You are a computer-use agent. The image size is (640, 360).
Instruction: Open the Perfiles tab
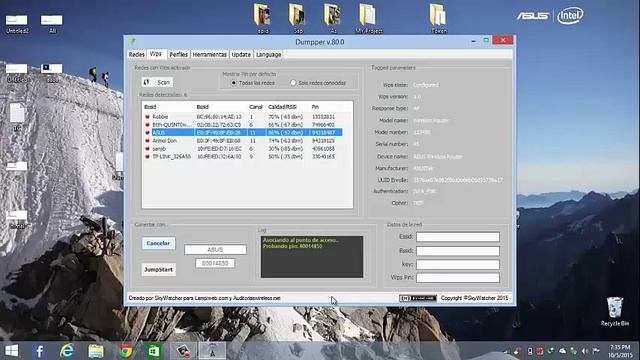(x=178, y=54)
